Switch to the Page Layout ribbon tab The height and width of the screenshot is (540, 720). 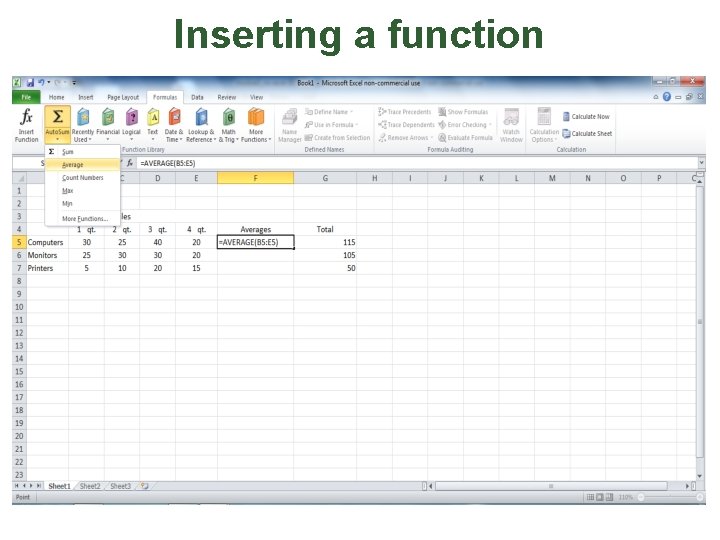pos(123,97)
